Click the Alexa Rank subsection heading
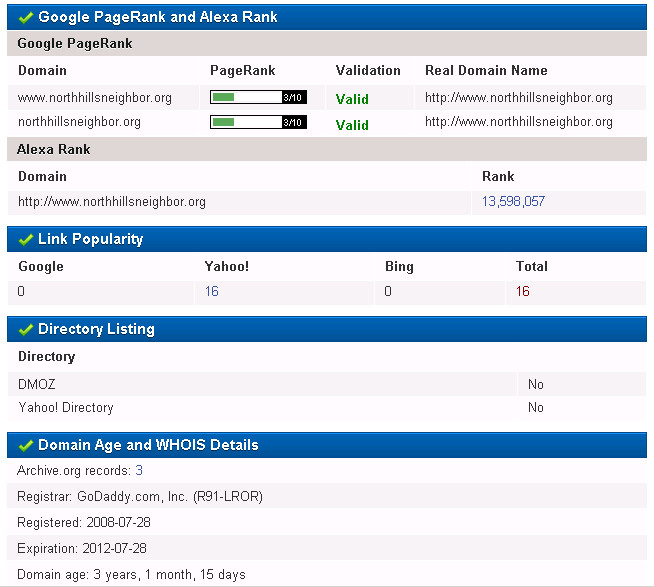 [54, 149]
